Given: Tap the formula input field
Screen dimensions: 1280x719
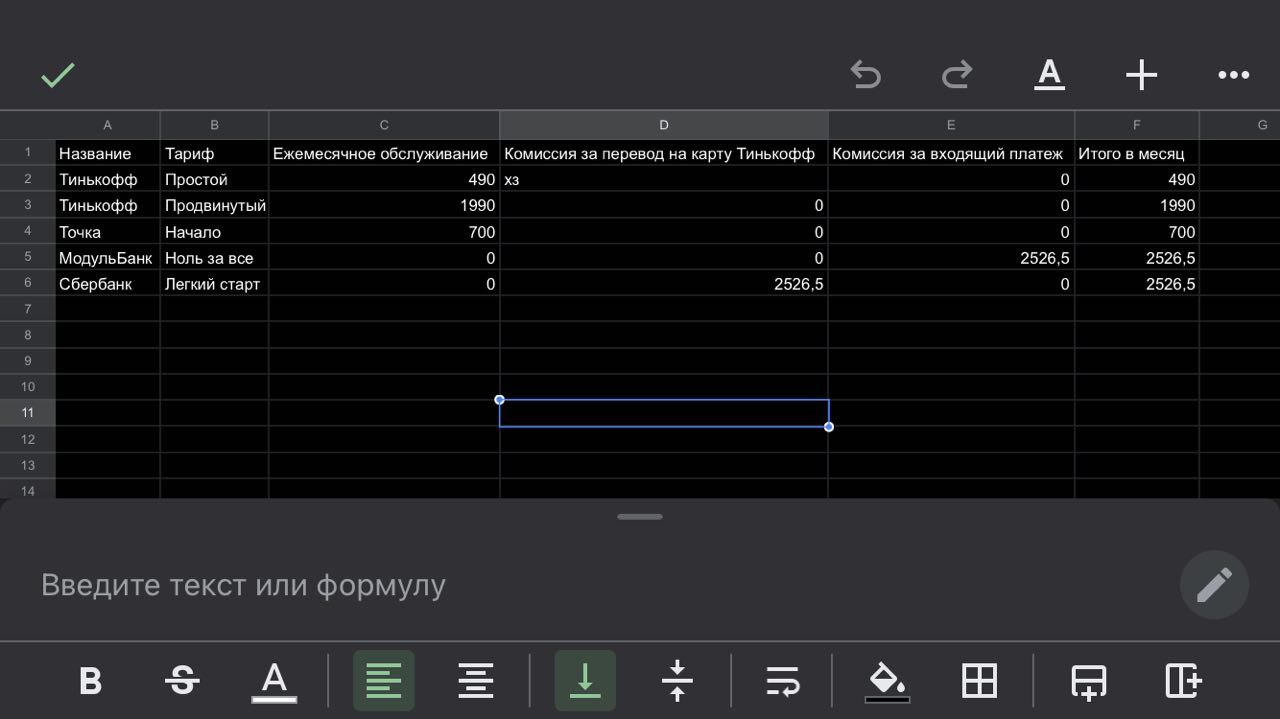Looking at the screenshot, I should click(x=600, y=585).
